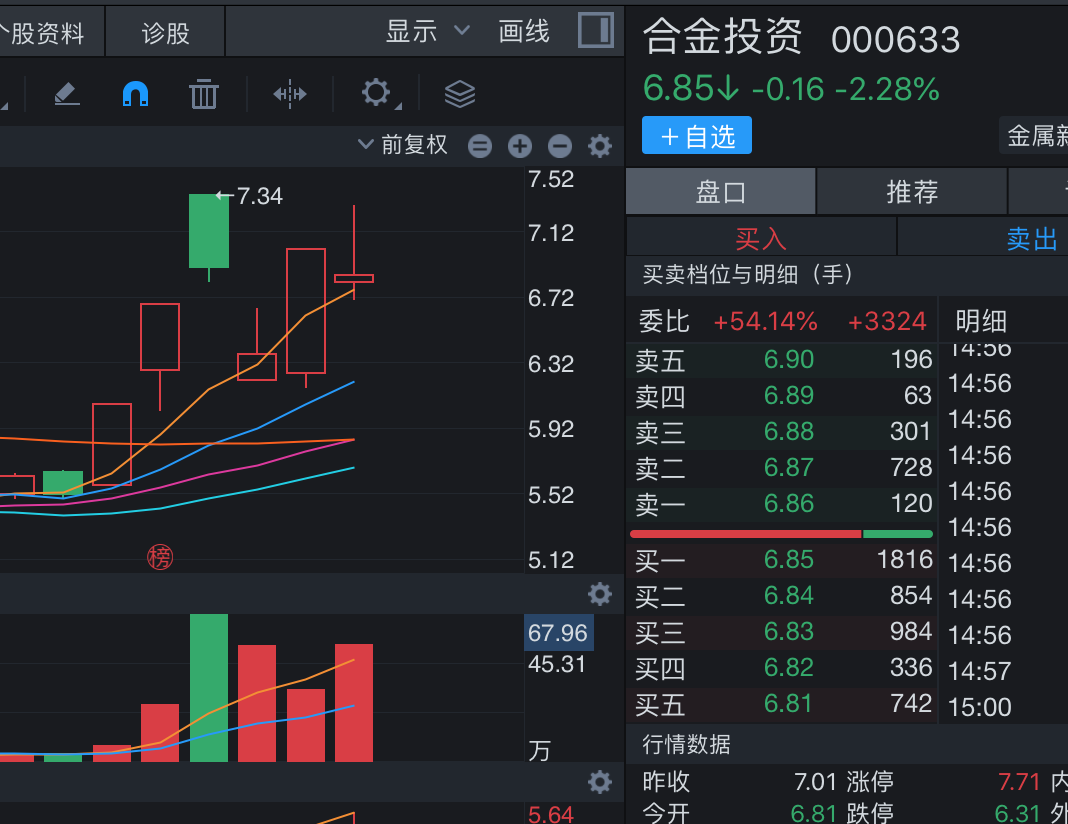Click the 67.96 volume axis label
The width and height of the screenshot is (1068, 824).
[558, 633]
